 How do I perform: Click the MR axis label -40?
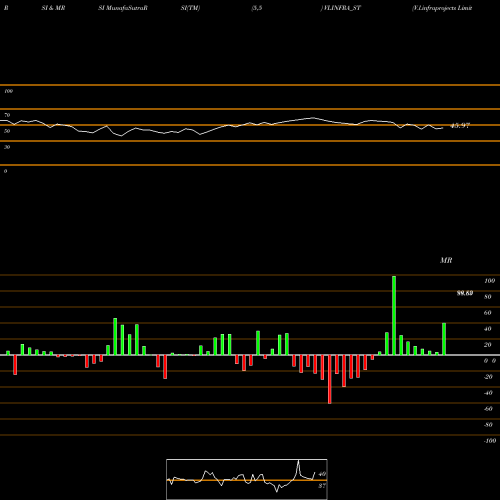click(488, 393)
